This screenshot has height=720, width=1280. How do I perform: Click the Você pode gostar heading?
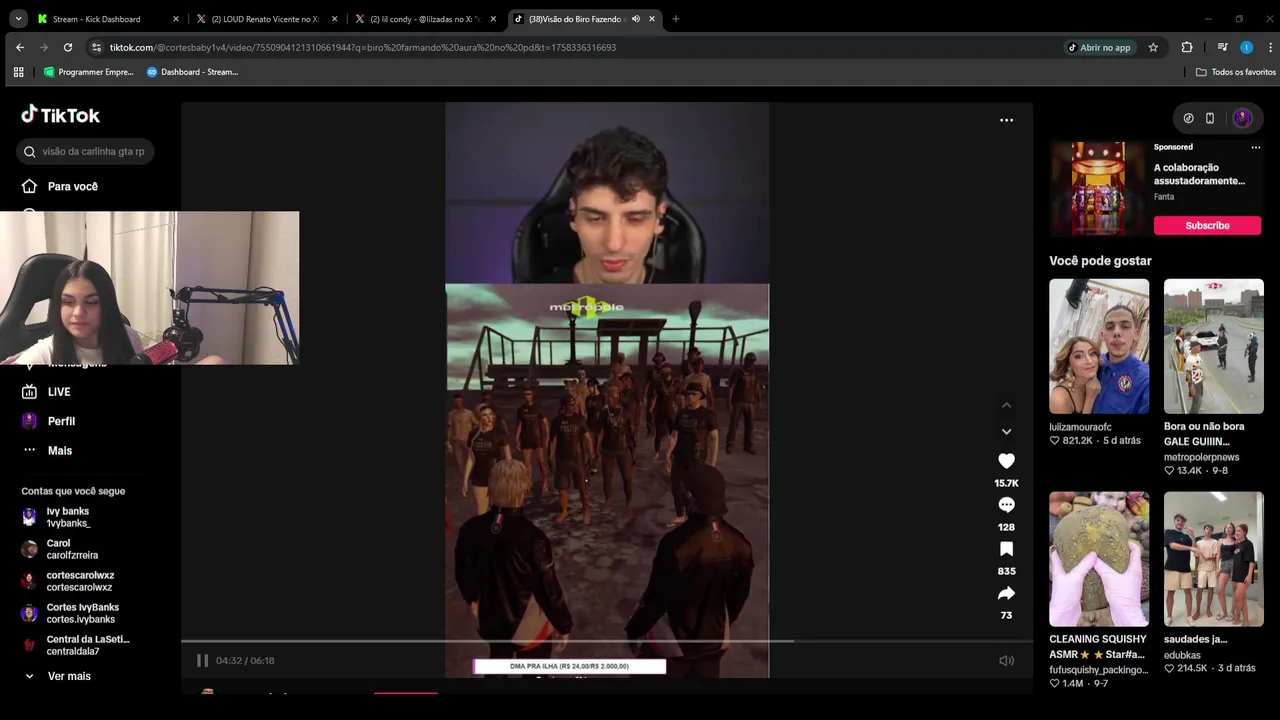tap(1100, 261)
